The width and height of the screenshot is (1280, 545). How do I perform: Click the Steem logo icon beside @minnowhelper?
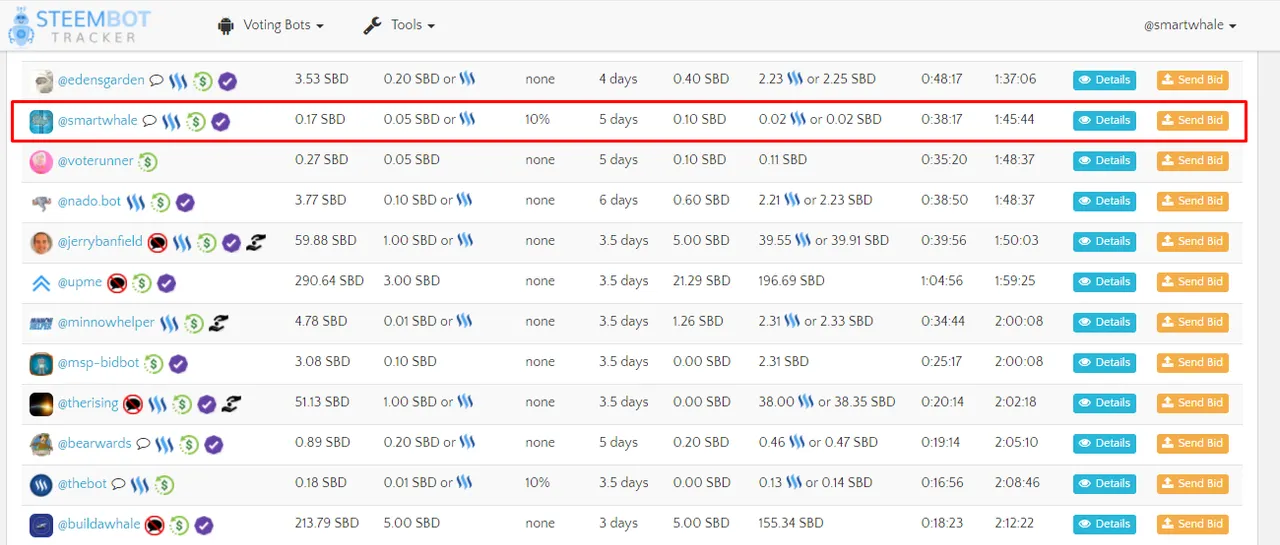pyautogui.click(x=170, y=323)
